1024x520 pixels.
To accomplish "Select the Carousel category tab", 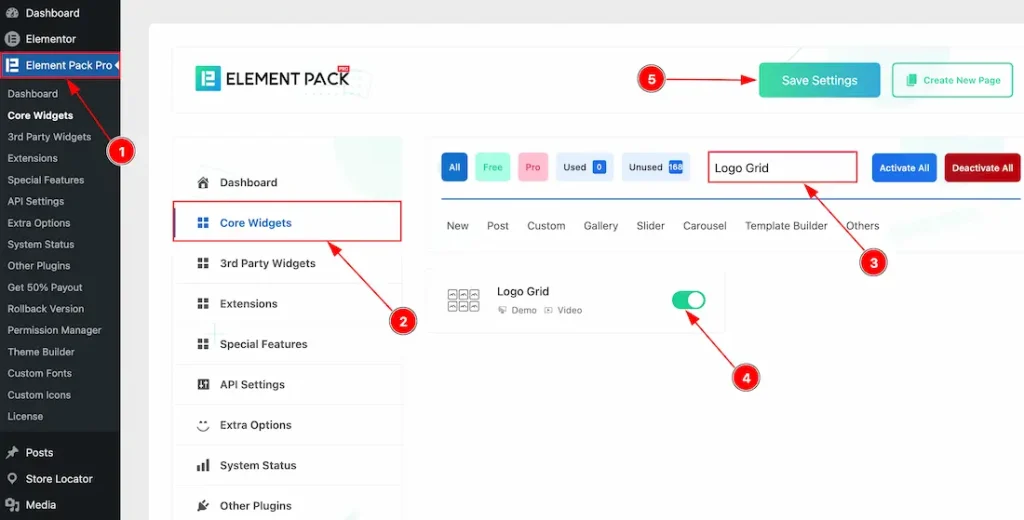I will [705, 225].
